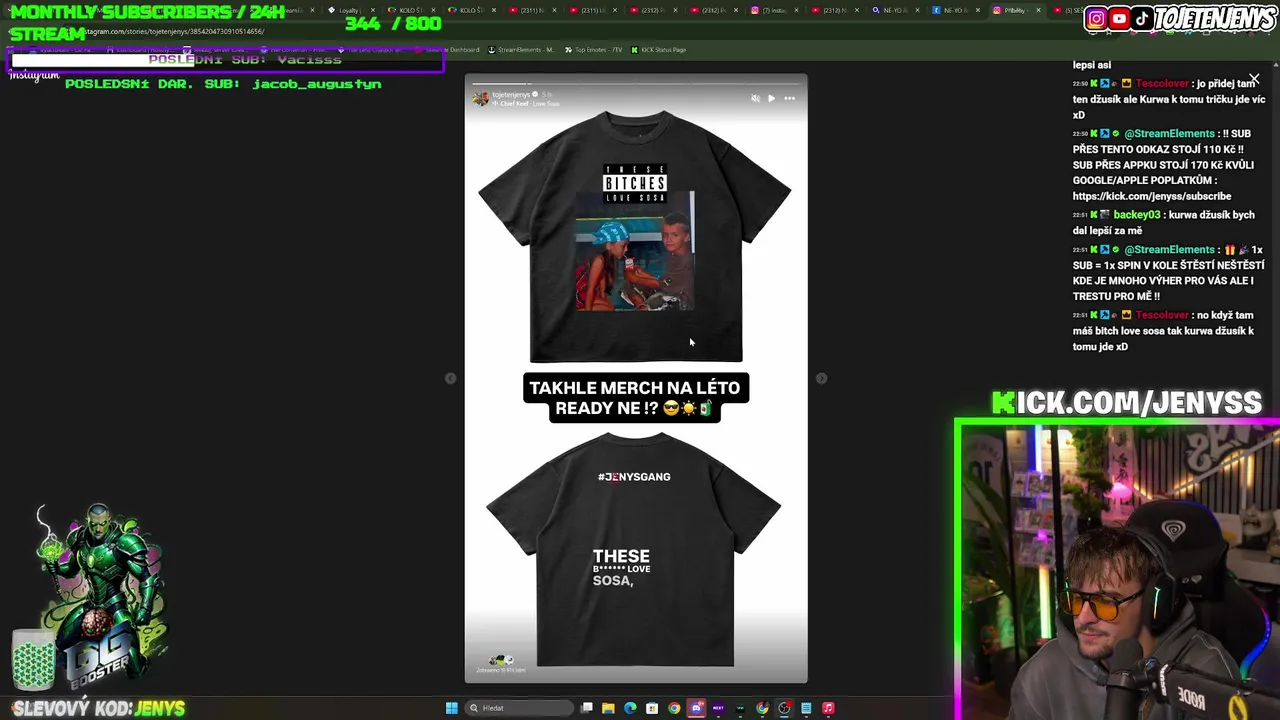The width and height of the screenshot is (1280, 720).
Task: Go to the previous story arrow
Action: point(450,378)
